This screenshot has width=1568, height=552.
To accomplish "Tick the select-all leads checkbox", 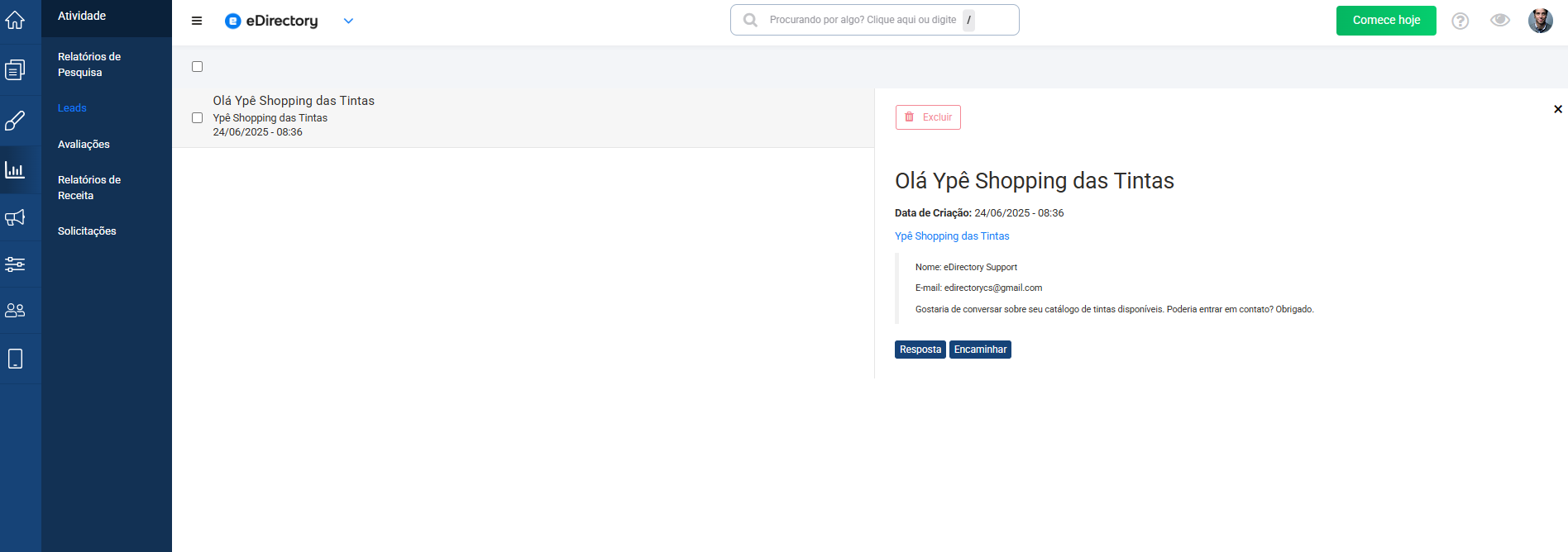I will pos(197,67).
